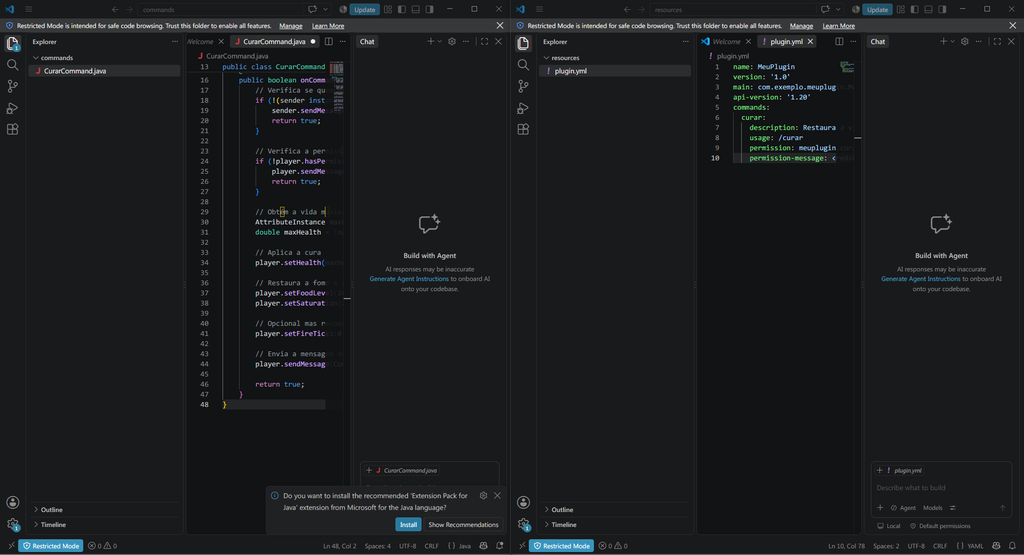Open Copilot status icon in right status bar
This screenshot has height=555, width=1024.
coord(996,546)
